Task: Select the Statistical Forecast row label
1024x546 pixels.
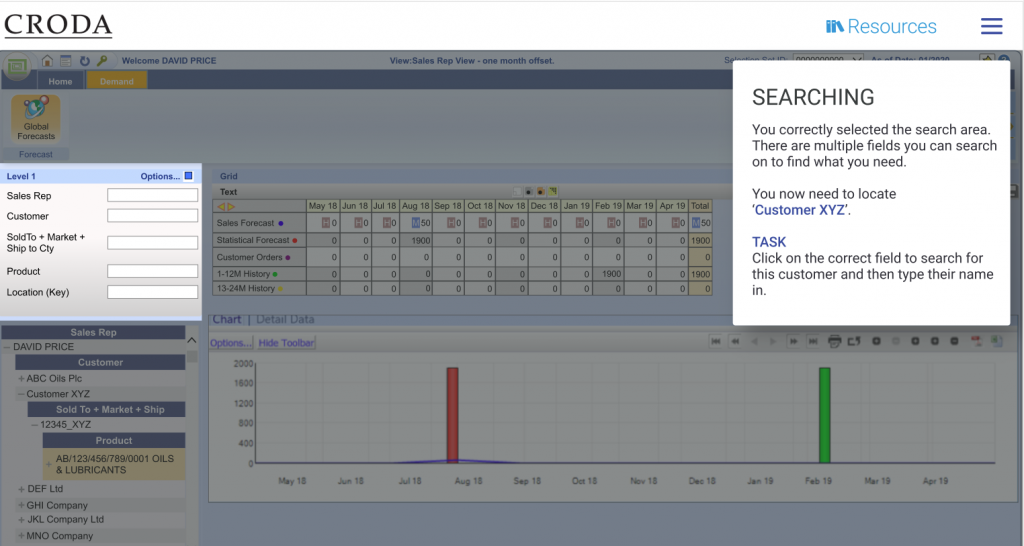Action: (x=257, y=240)
